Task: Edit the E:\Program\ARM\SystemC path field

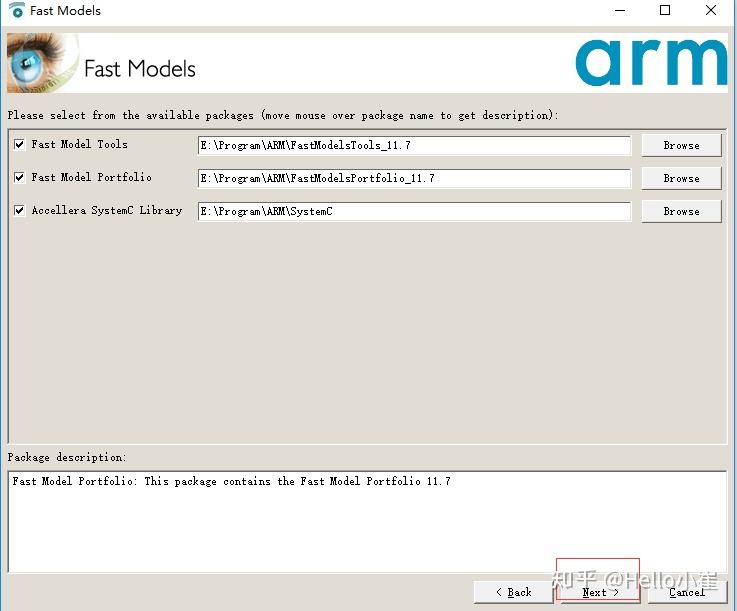Action: point(414,211)
